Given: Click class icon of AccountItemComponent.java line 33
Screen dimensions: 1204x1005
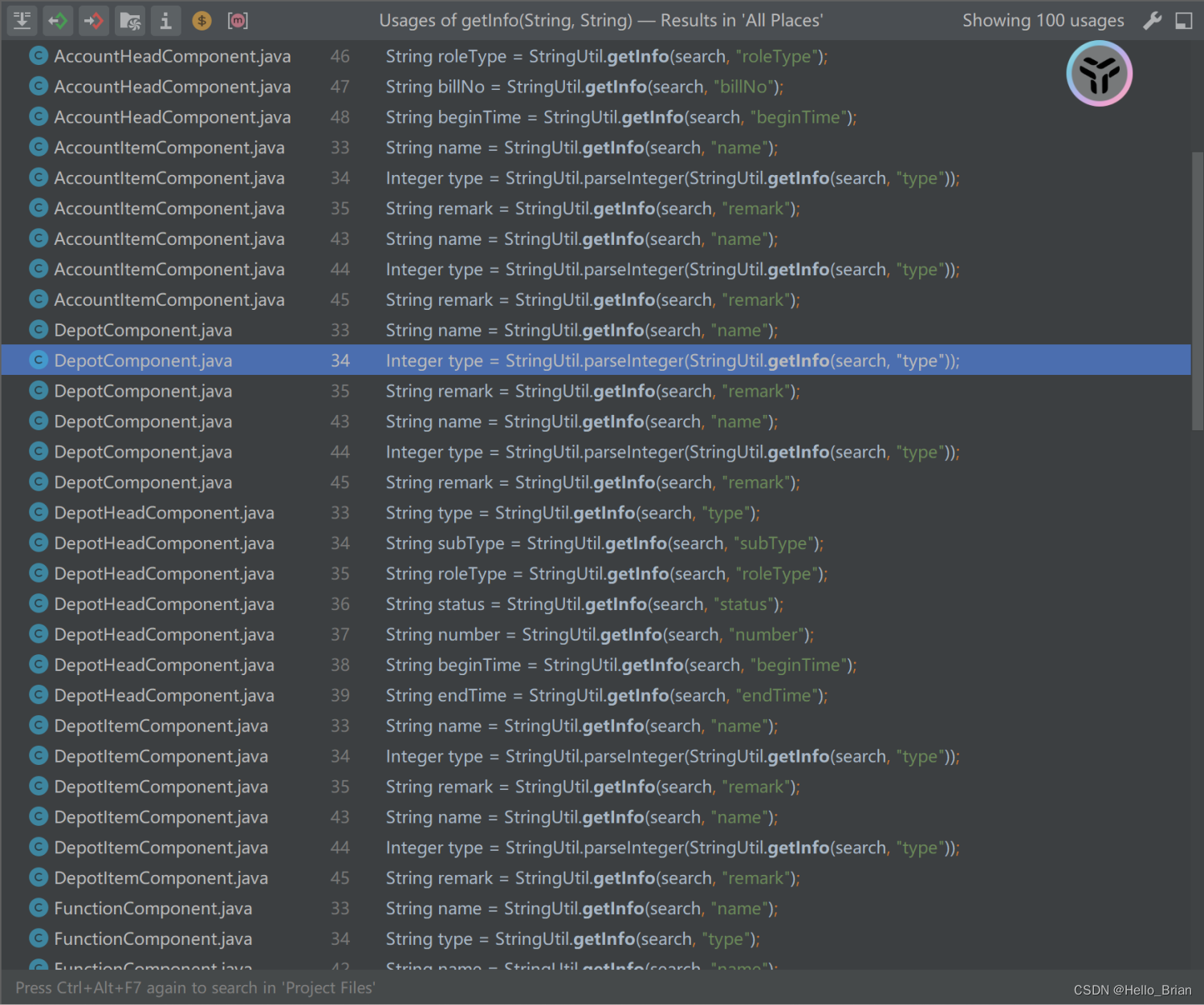Looking at the screenshot, I should 39,148.
